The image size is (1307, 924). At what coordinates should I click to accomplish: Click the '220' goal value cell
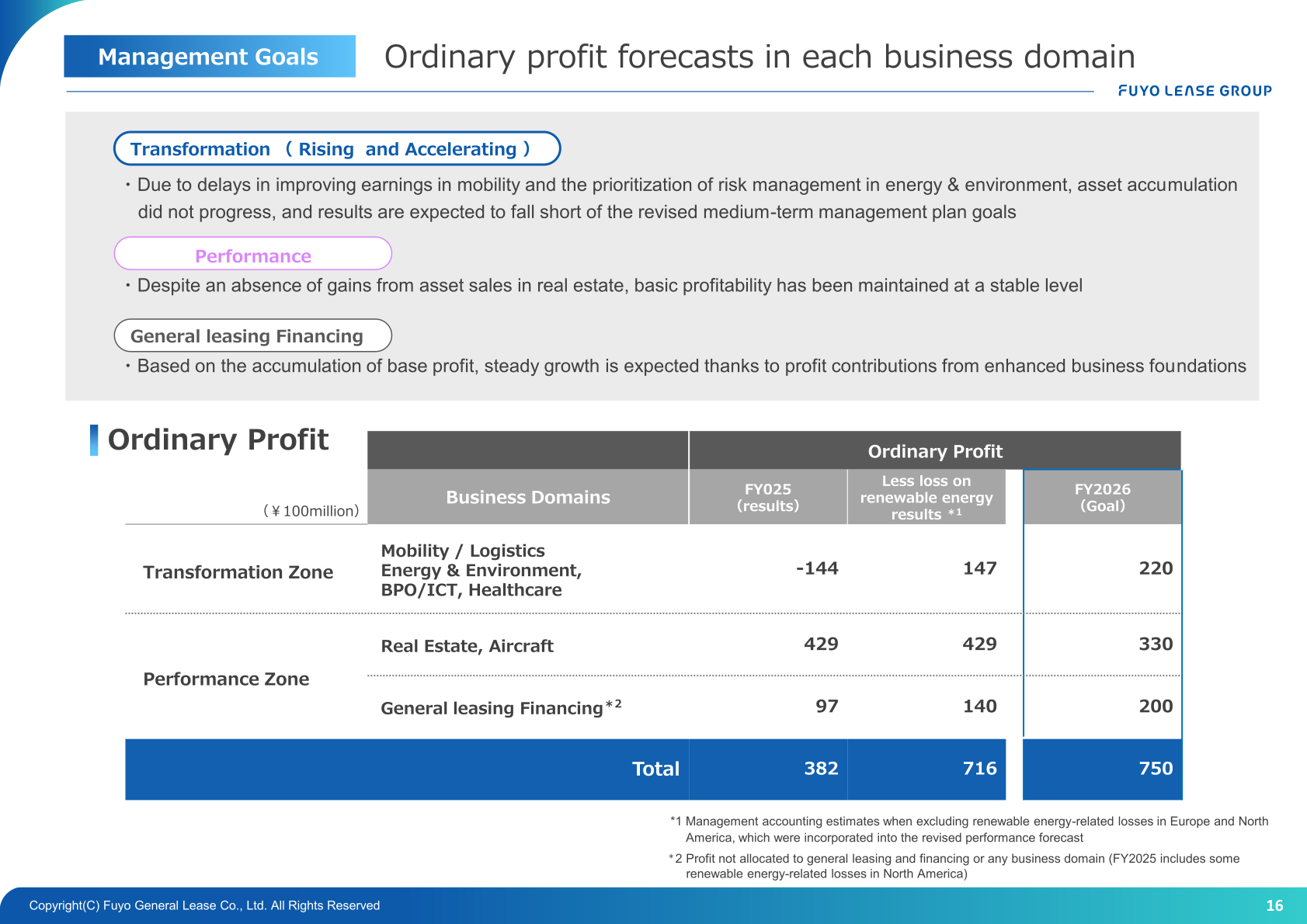click(x=1156, y=568)
